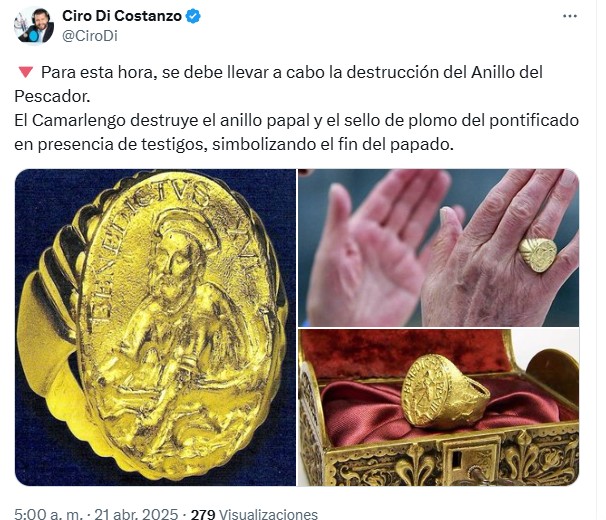Click the red down-triangle emoji
The image size is (606, 520).
point(26,72)
